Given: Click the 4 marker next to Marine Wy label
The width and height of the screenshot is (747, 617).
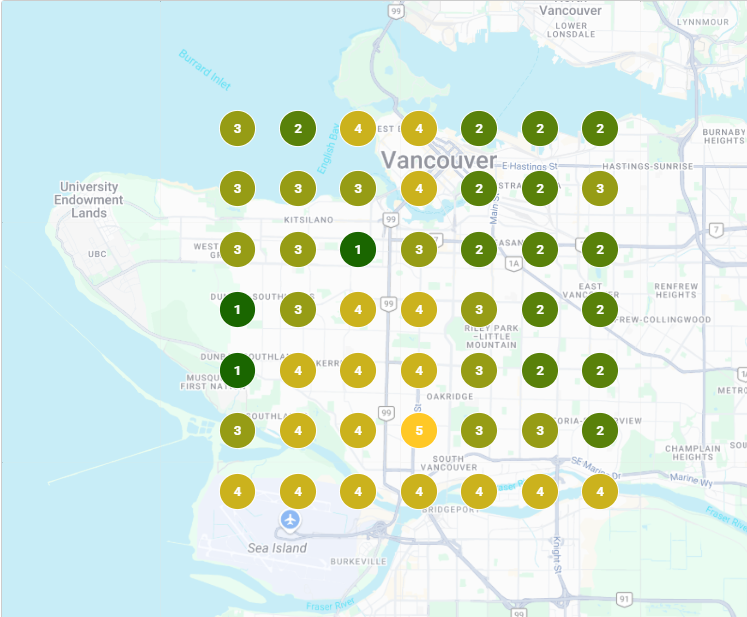Looking at the screenshot, I should (x=600, y=491).
